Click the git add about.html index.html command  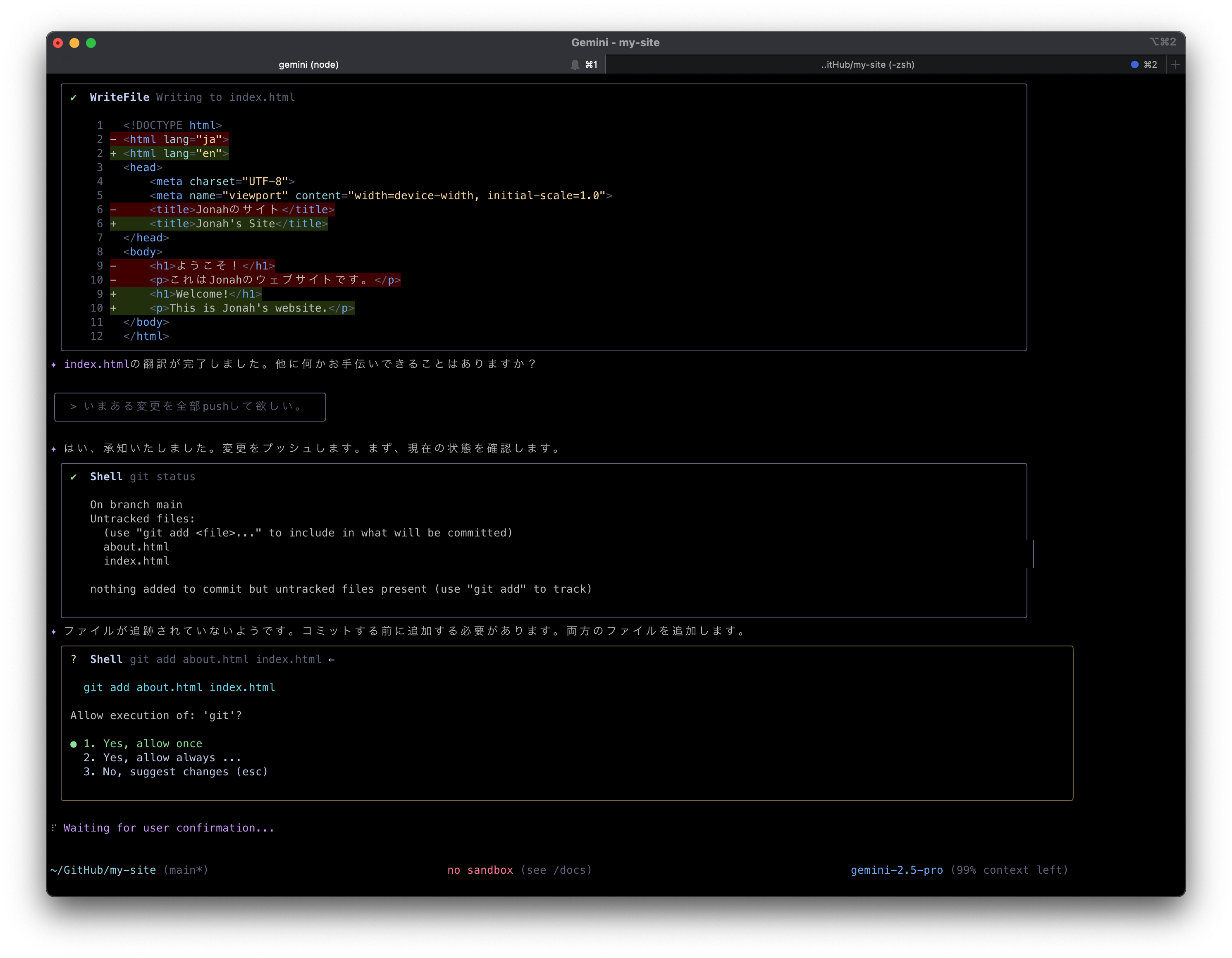coord(179,687)
